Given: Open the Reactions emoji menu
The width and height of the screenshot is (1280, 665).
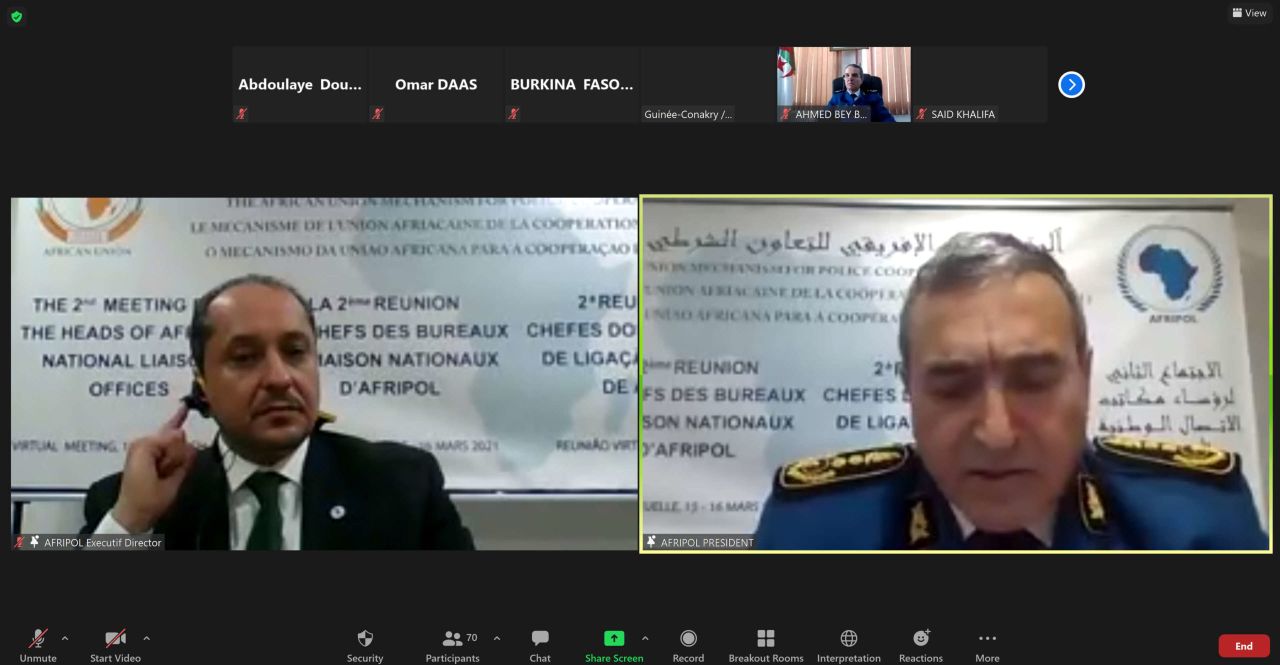Looking at the screenshot, I should coord(921,639).
